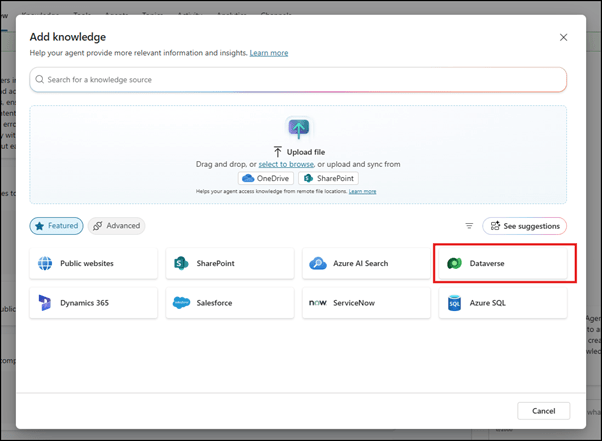Select the SharePoint knowledge source tile icon

click(x=181, y=263)
